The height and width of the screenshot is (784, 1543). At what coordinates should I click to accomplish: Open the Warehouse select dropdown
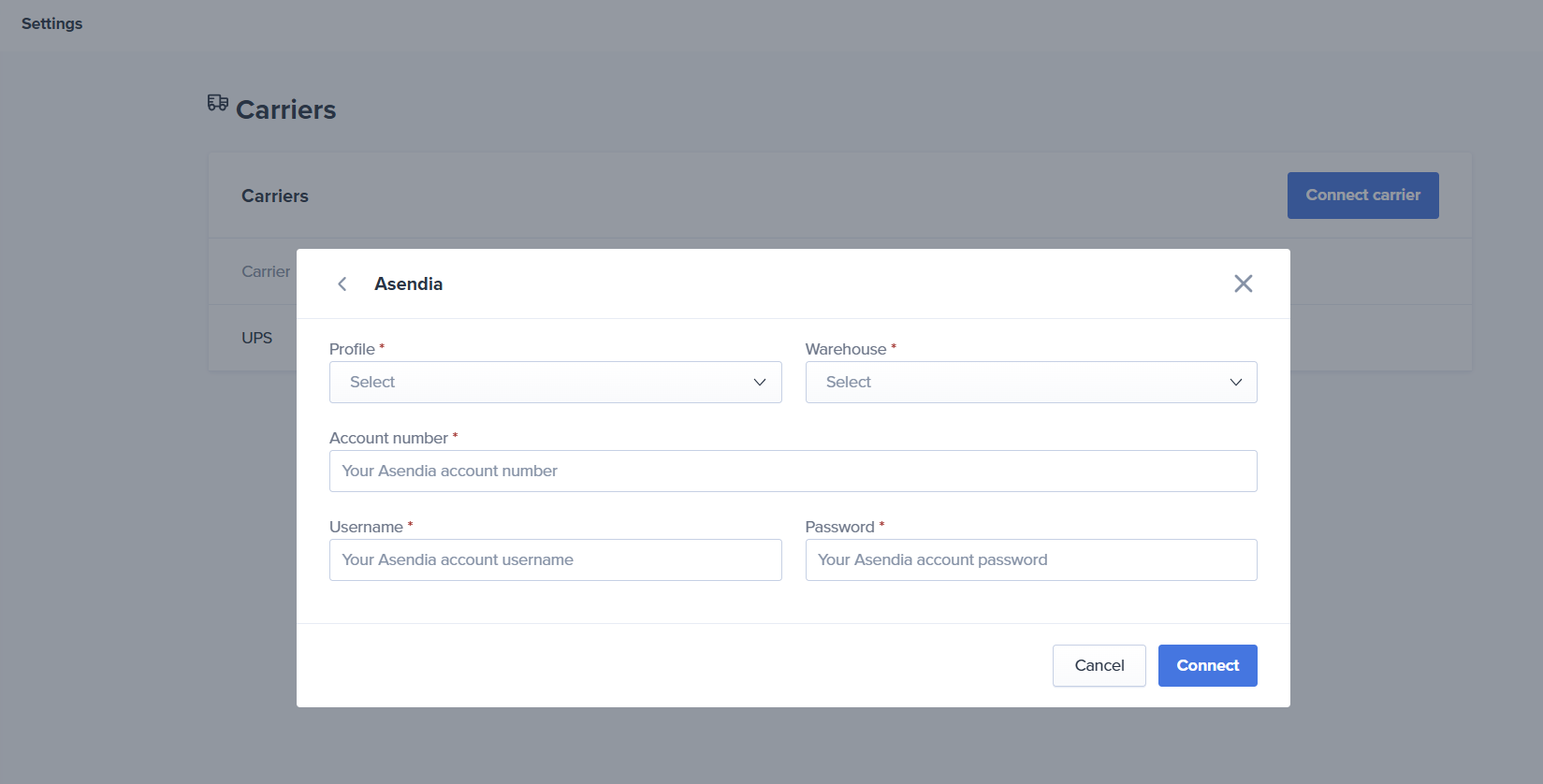pos(1031,382)
